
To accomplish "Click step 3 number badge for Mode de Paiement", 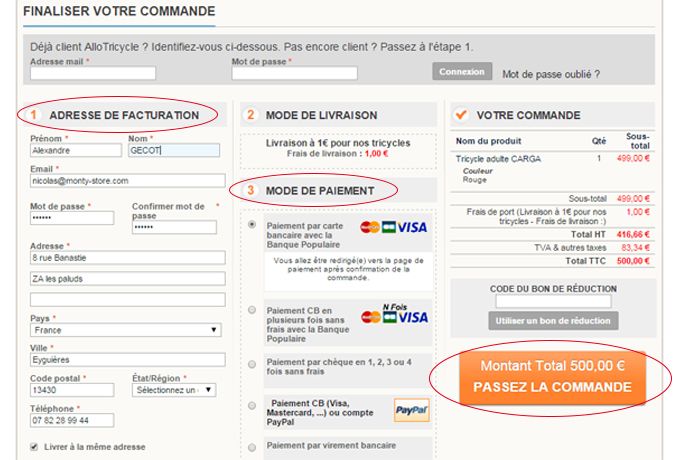I will click(251, 190).
